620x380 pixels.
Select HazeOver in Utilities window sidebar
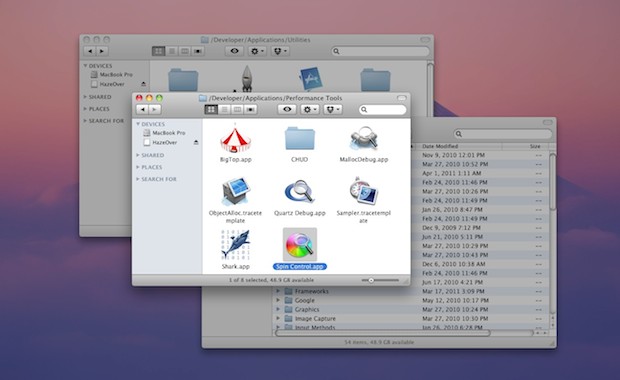pos(108,84)
